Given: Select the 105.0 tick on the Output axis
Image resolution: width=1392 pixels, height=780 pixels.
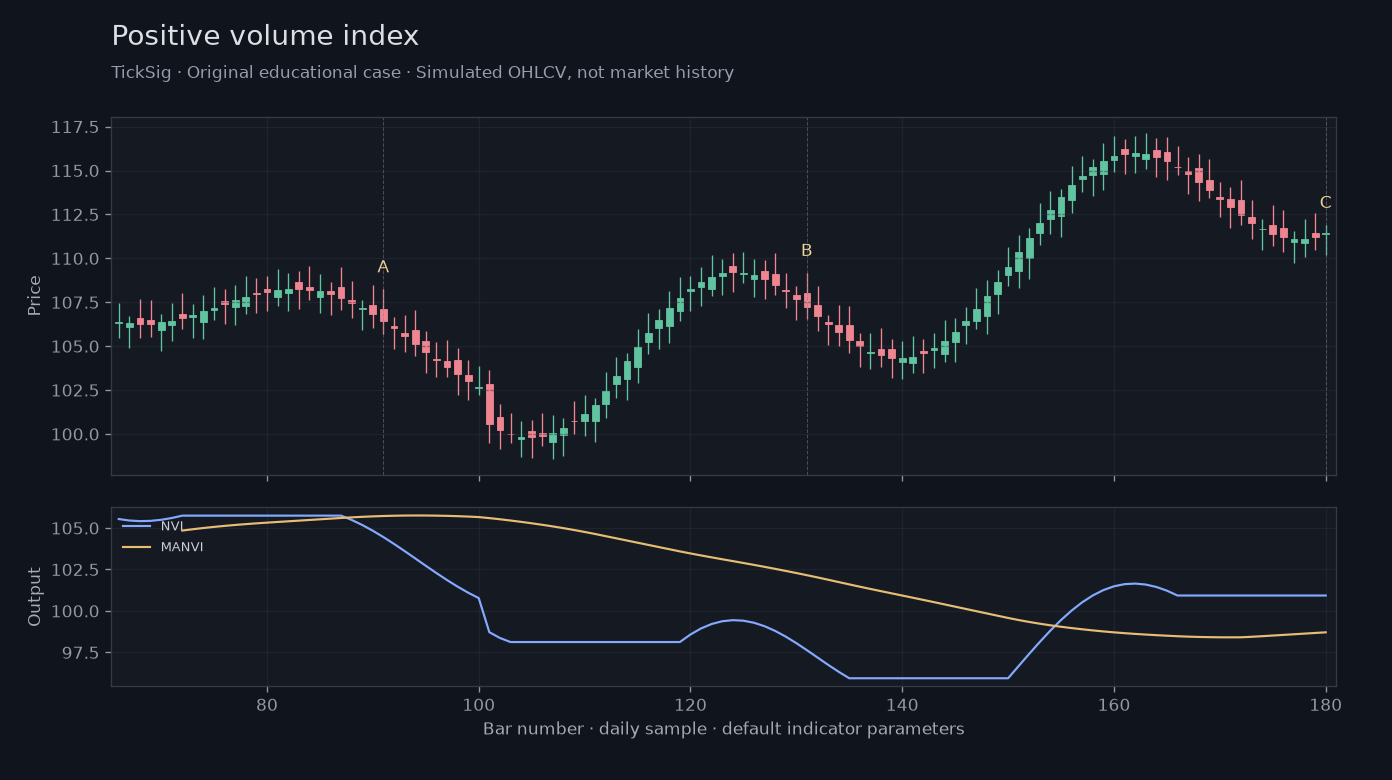Looking at the screenshot, I should 75,528.
